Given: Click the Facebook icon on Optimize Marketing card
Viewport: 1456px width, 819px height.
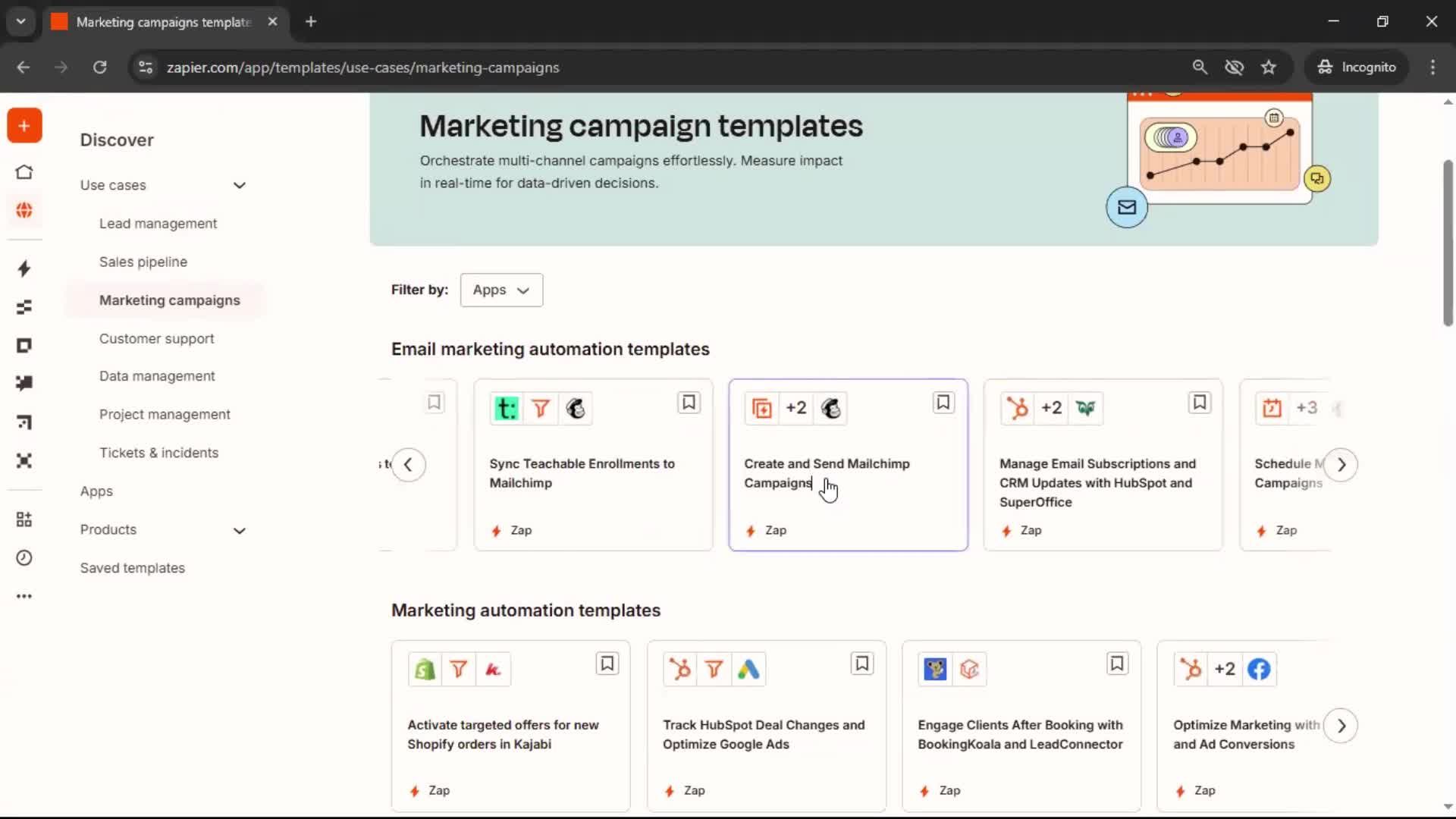Looking at the screenshot, I should [1259, 670].
